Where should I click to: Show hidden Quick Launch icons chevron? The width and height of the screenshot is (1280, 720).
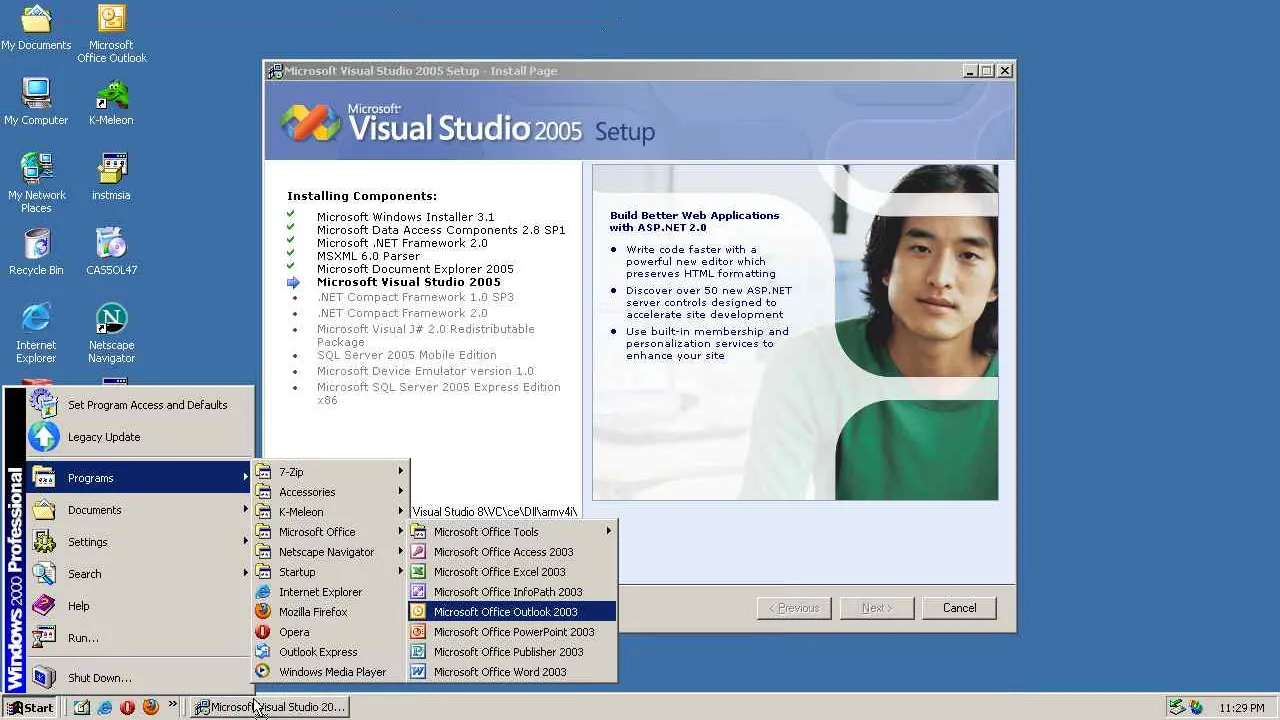172,705
